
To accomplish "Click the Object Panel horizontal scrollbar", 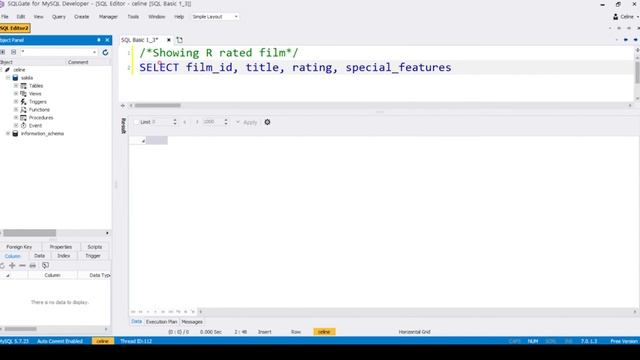I will pos(30,233).
